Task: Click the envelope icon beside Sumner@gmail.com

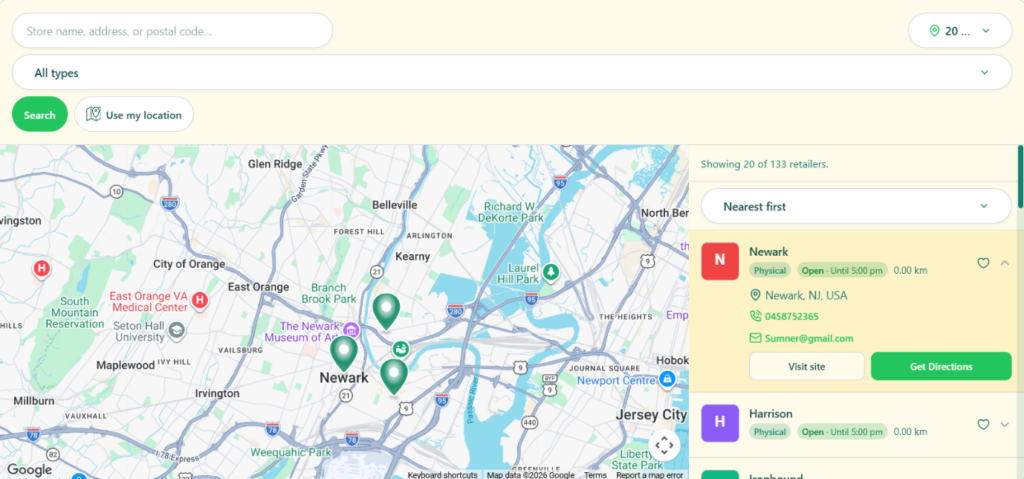Action: click(756, 338)
